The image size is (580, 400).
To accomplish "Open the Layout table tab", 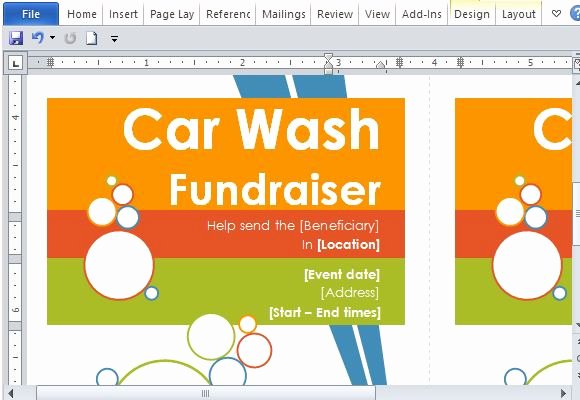I will (519, 14).
